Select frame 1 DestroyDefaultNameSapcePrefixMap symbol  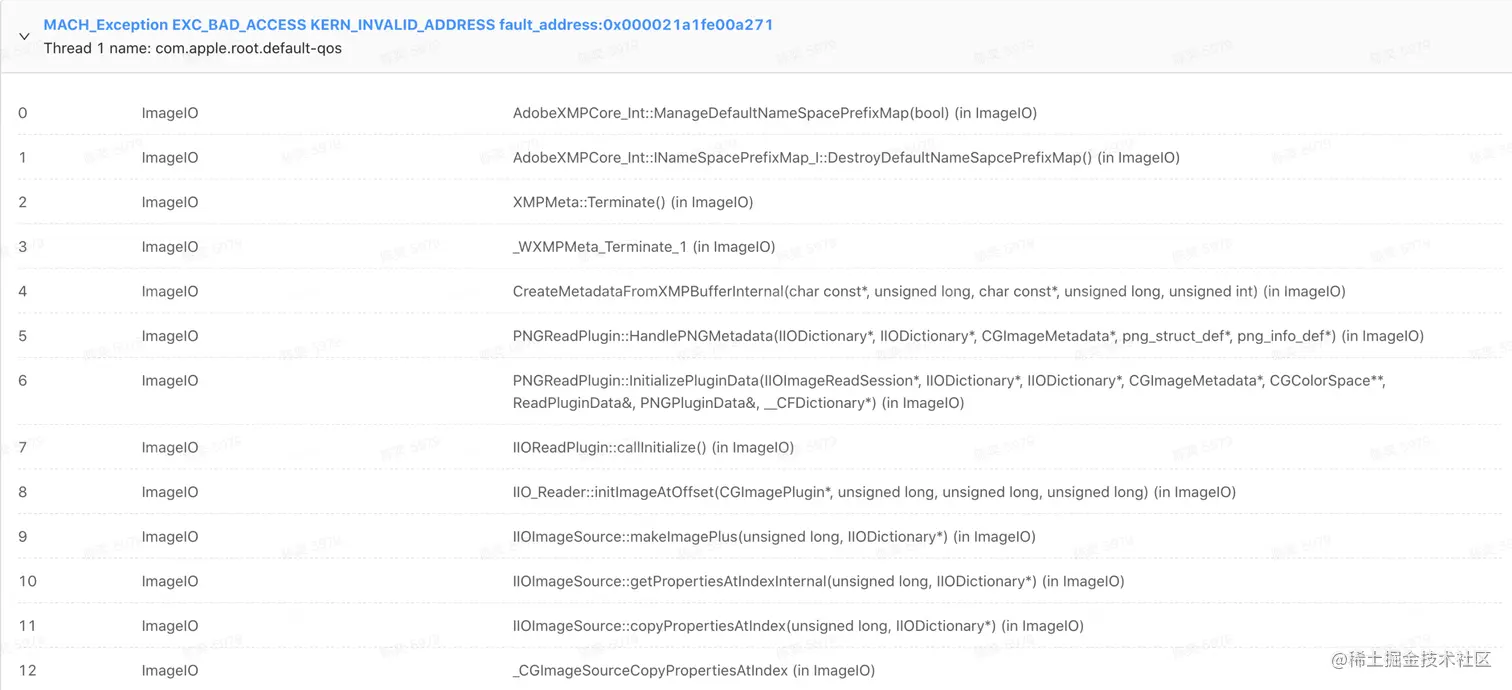click(846, 157)
